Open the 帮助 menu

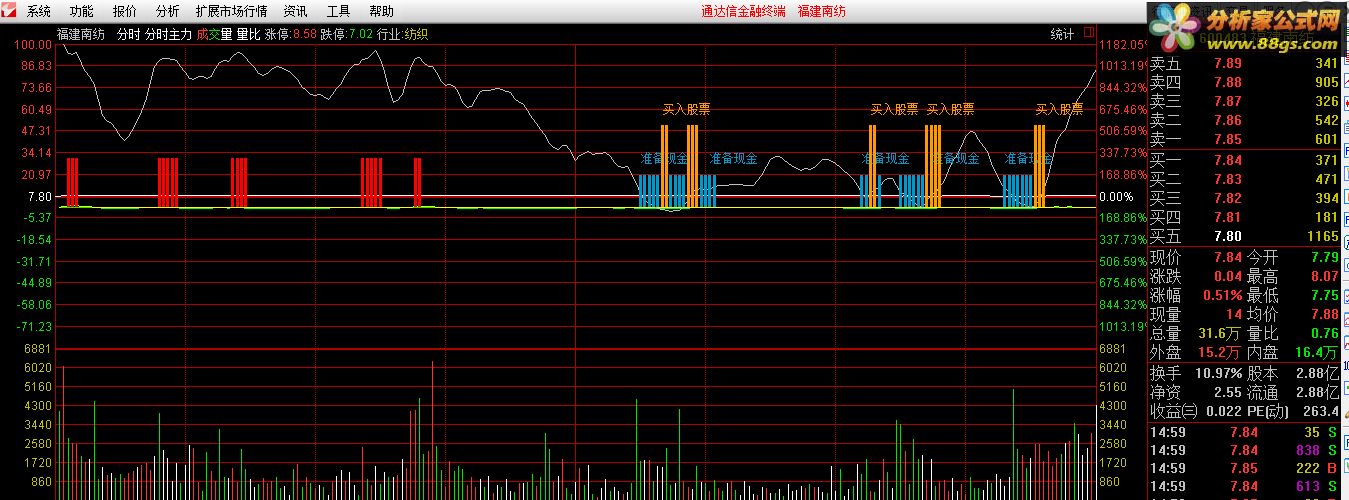pyautogui.click(x=381, y=11)
